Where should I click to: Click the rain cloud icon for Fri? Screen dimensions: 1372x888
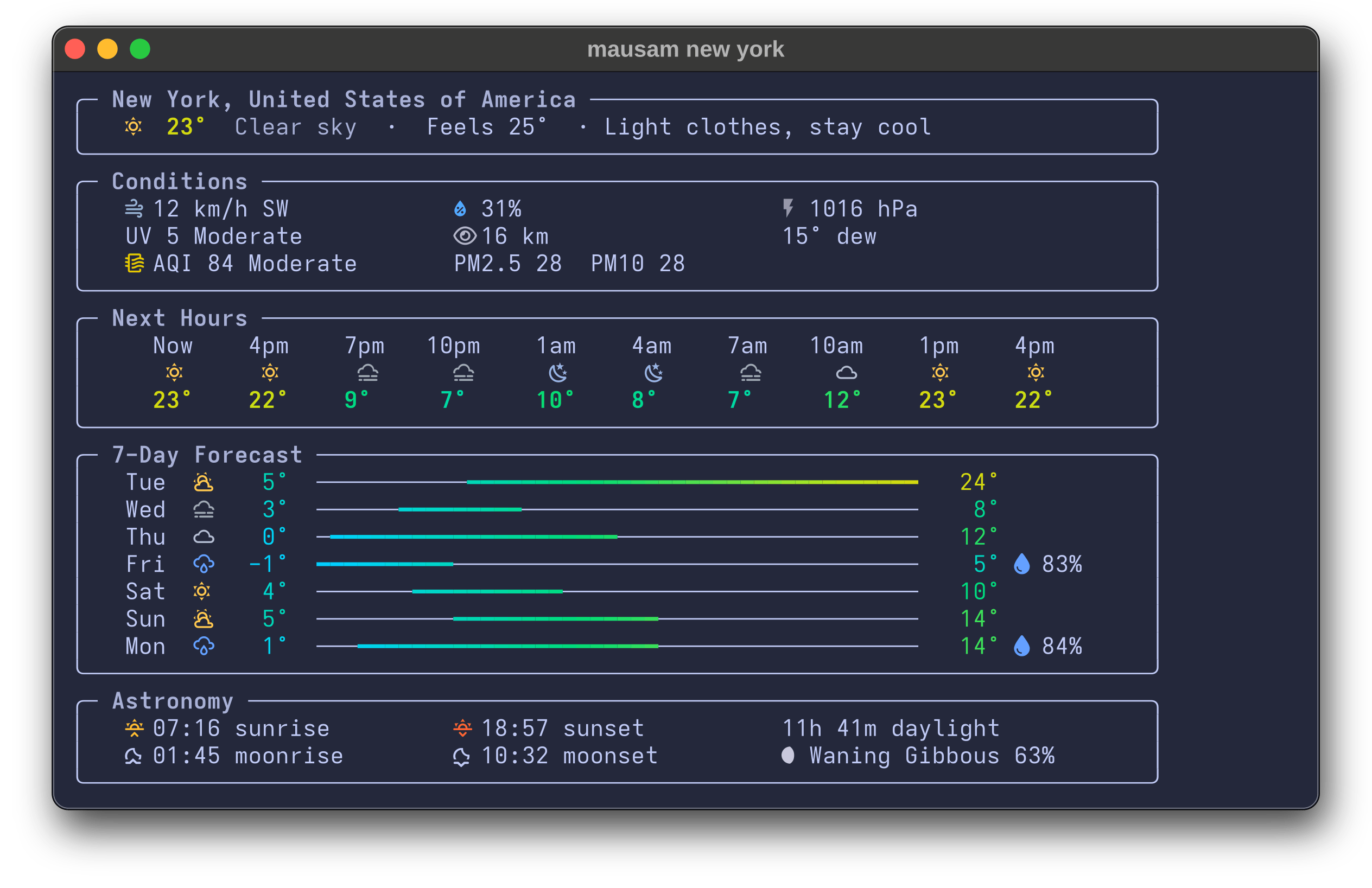[204, 564]
